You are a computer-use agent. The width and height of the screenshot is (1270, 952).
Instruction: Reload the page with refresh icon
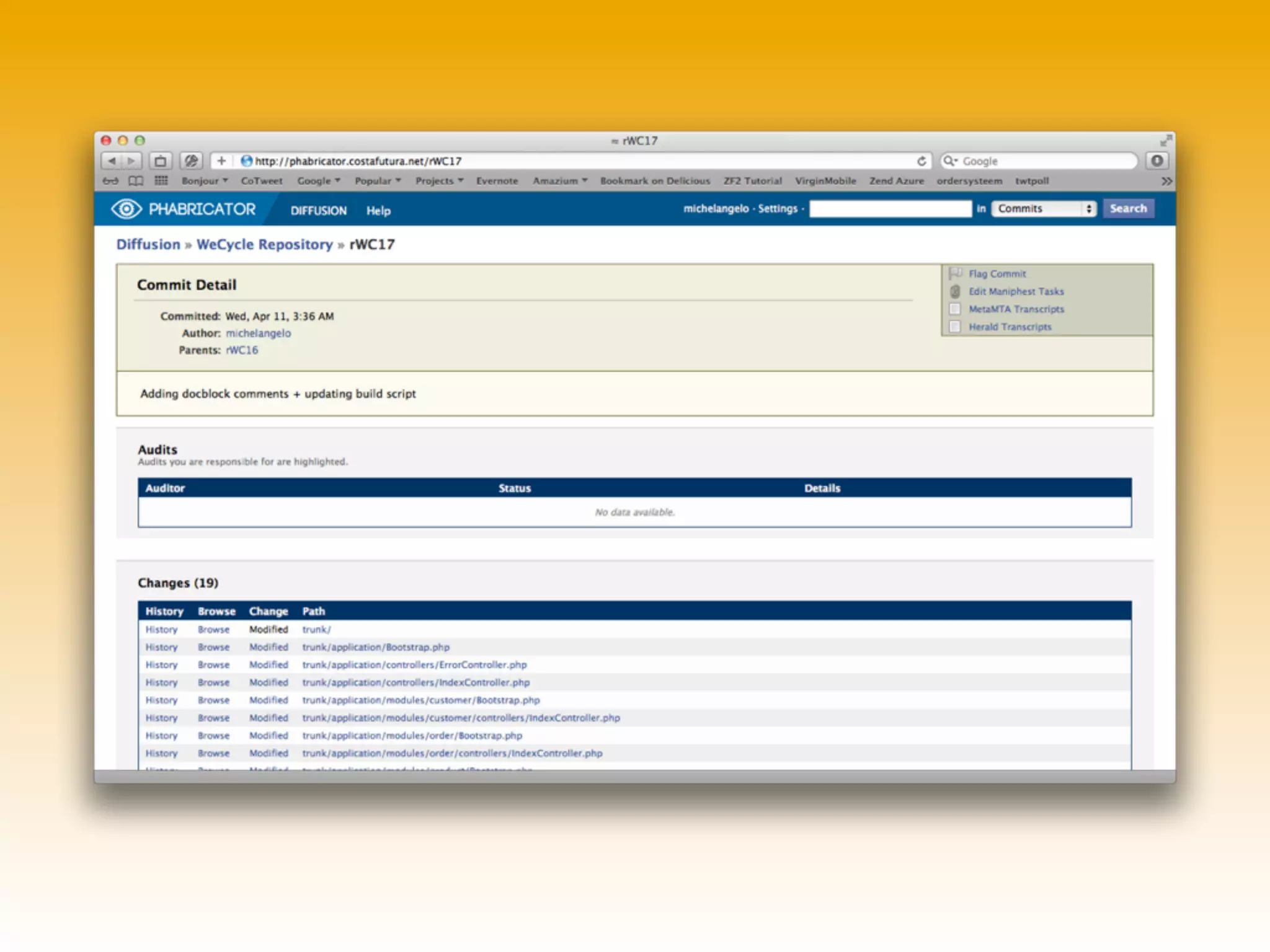pos(921,161)
